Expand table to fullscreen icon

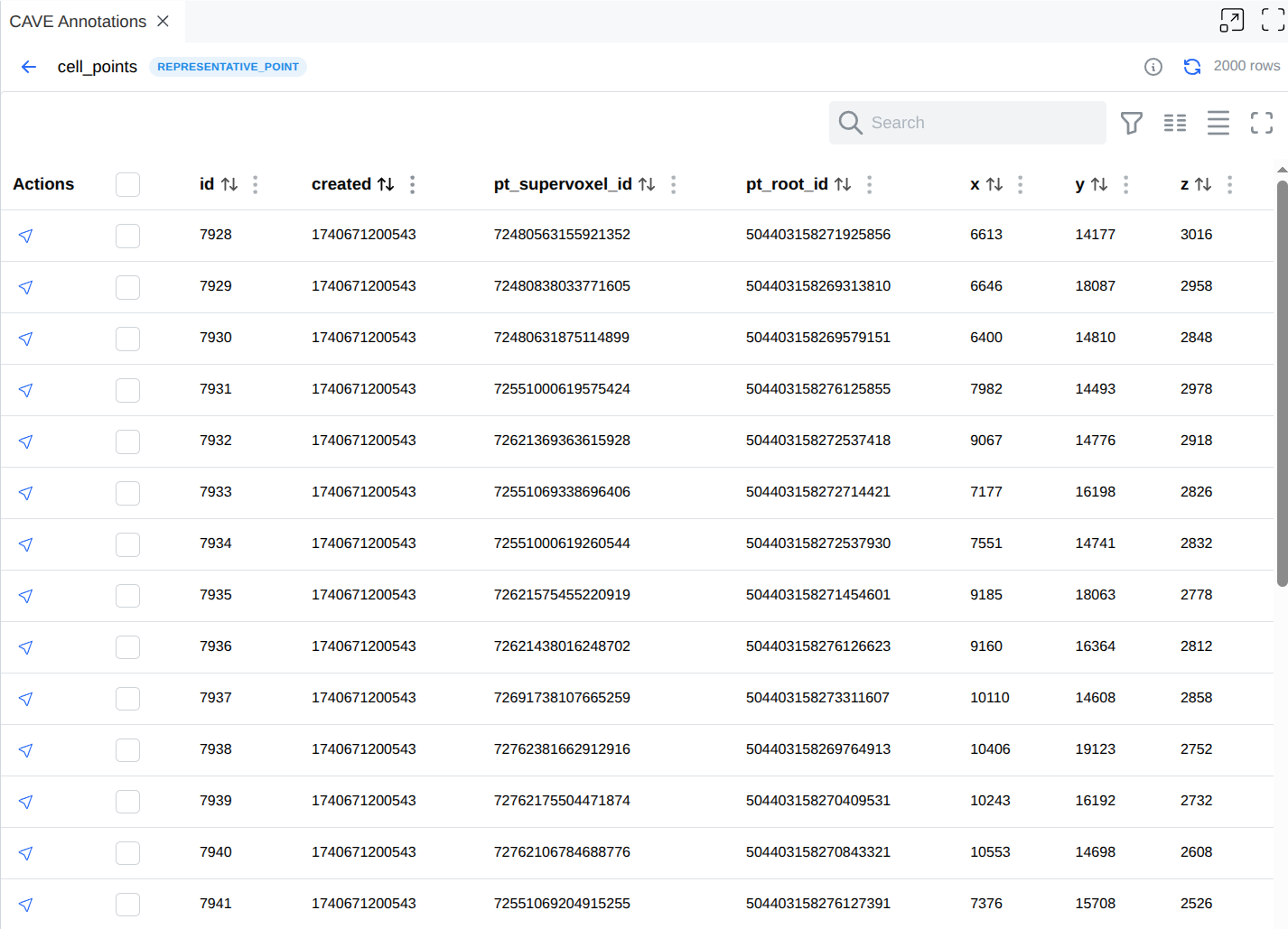click(x=1262, y=123)
